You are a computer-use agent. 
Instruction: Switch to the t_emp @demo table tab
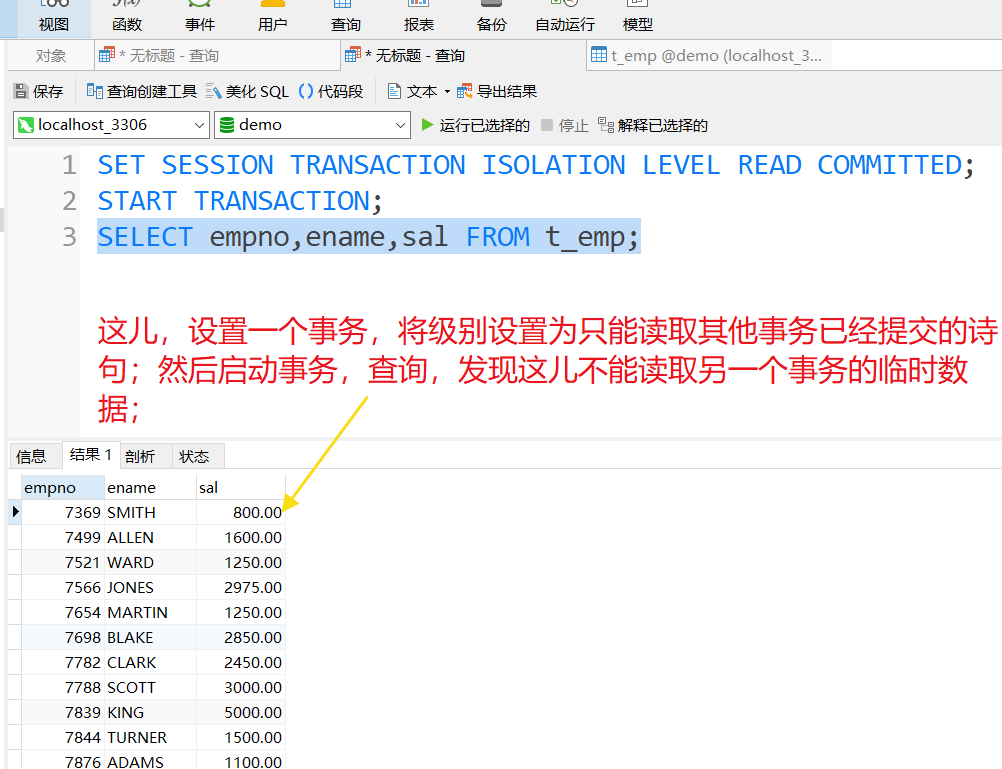709,56
